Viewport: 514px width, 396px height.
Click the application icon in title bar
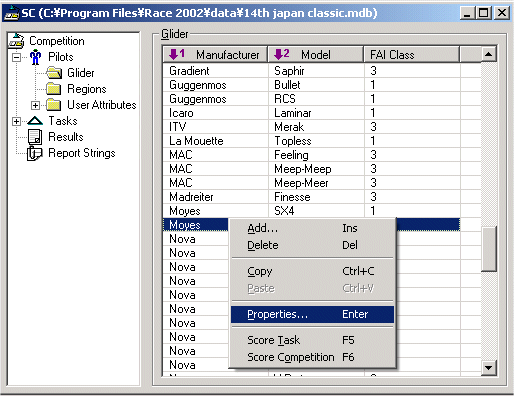pyautogui.click(x=11, y=13)
